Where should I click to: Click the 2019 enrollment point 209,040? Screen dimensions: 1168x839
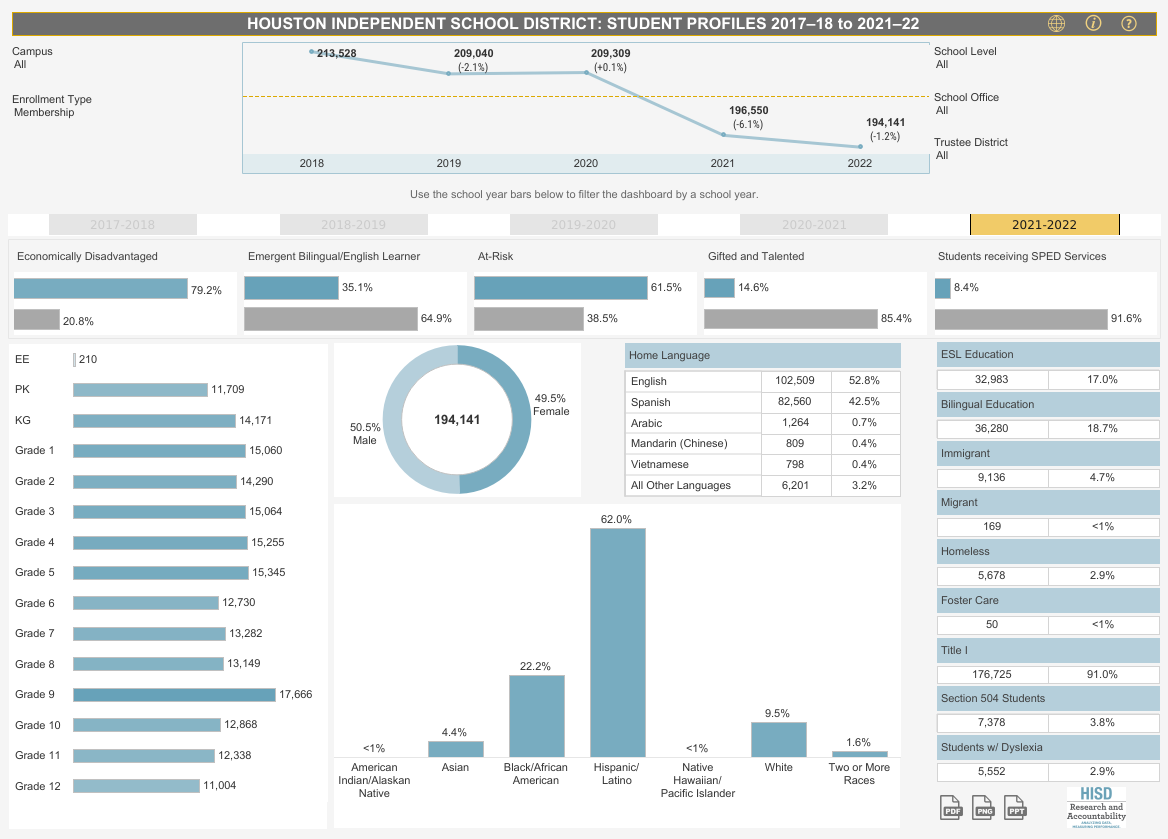pos(448,73)
